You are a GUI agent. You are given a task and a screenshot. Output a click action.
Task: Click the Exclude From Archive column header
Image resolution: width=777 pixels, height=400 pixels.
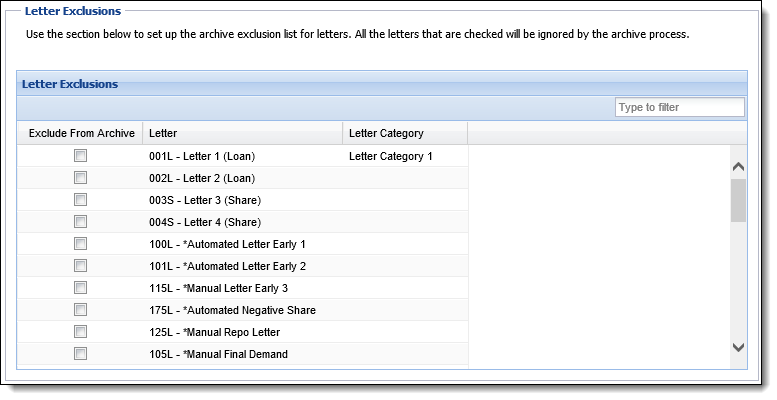[80, 133]
